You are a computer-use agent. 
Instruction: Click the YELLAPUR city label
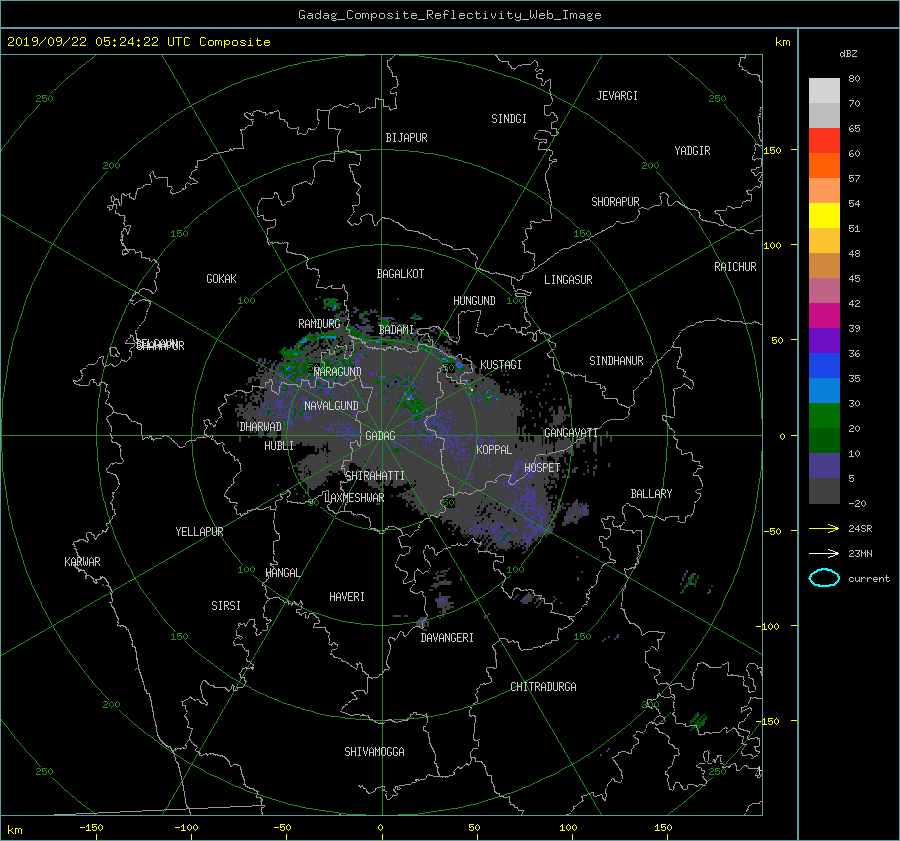pos(199,532)
